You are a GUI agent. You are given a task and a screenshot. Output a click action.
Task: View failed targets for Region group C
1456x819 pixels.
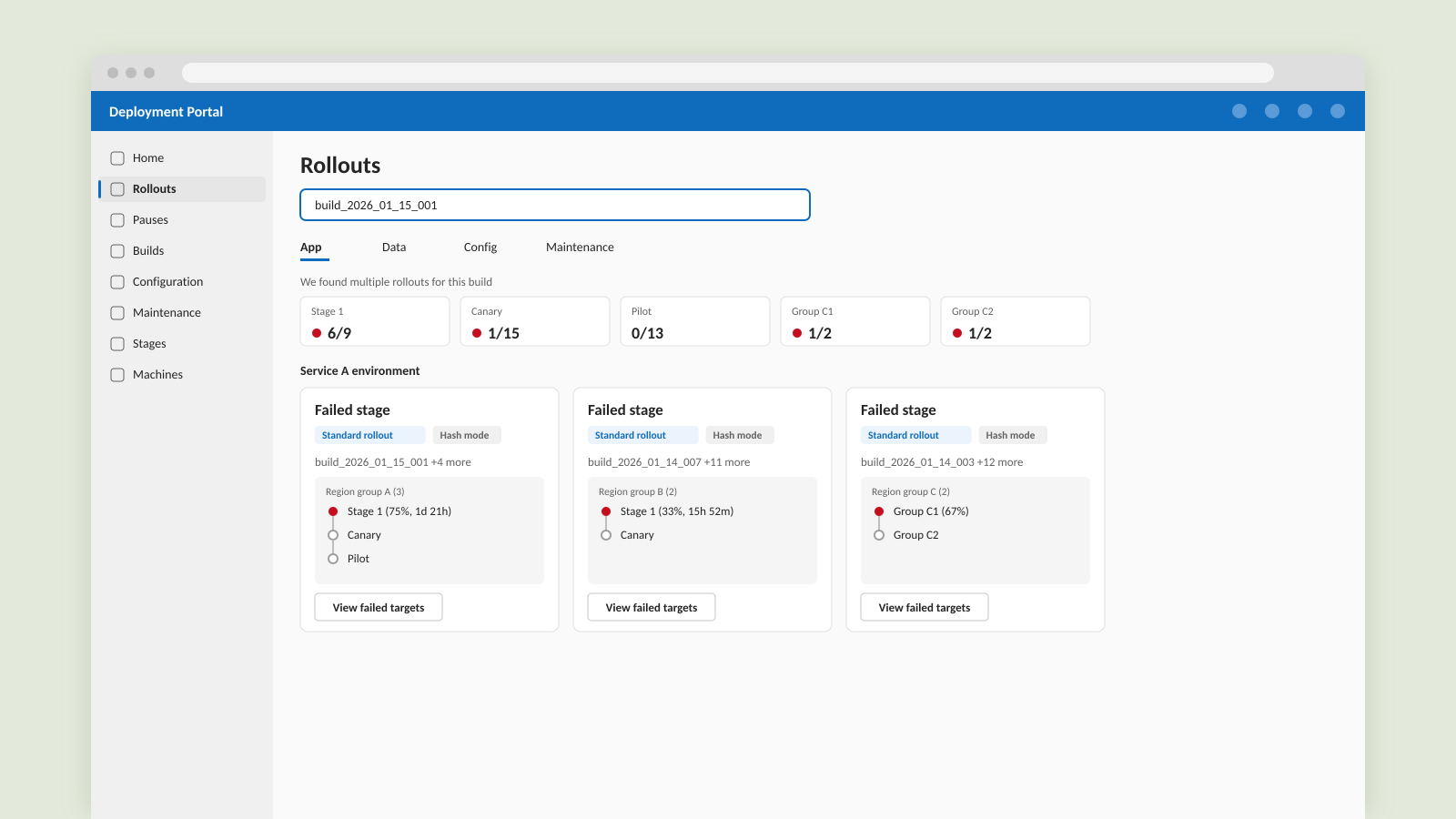click(925, 607)
